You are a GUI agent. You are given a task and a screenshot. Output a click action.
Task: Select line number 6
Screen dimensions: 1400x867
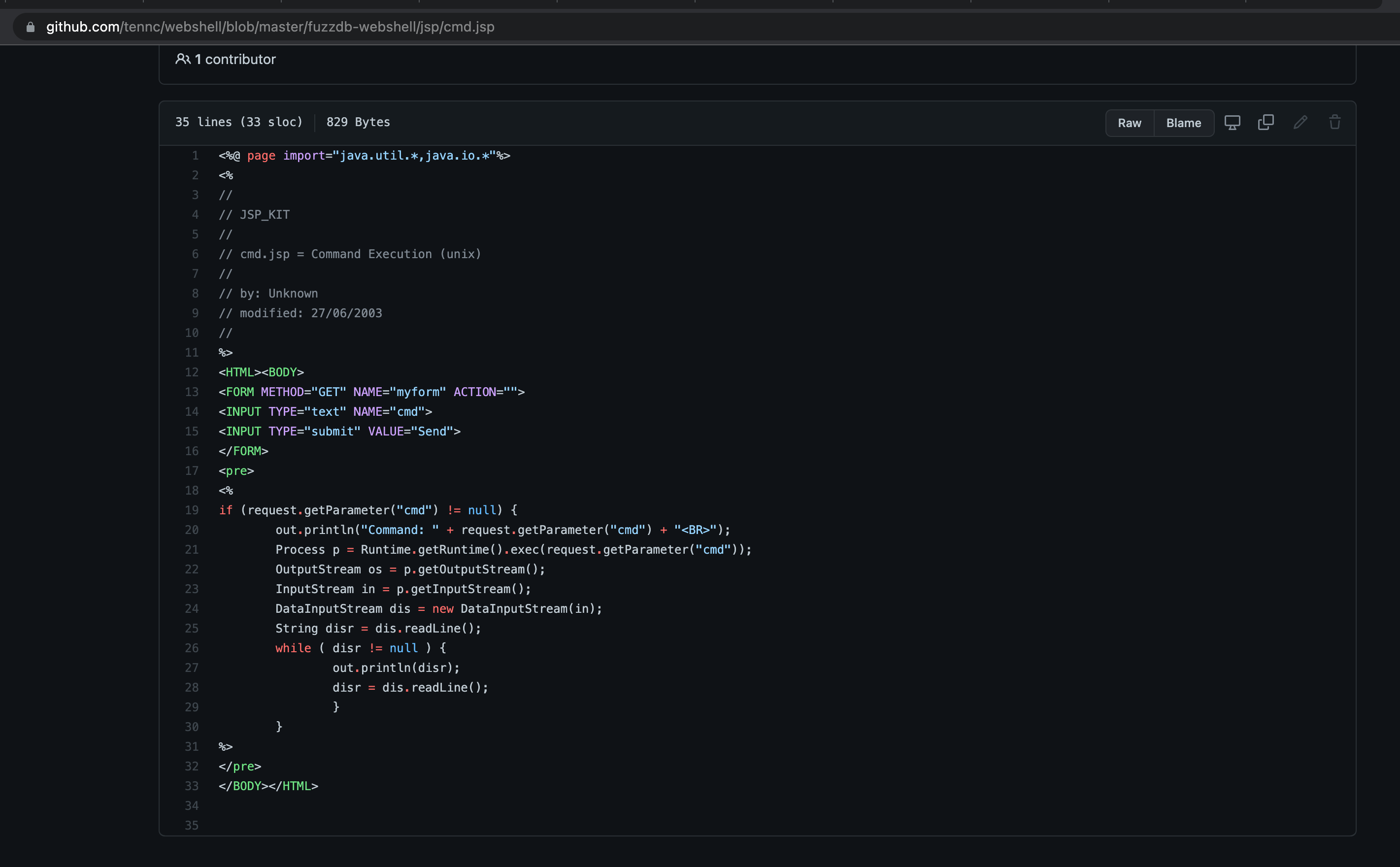click(x=195, y=254)
